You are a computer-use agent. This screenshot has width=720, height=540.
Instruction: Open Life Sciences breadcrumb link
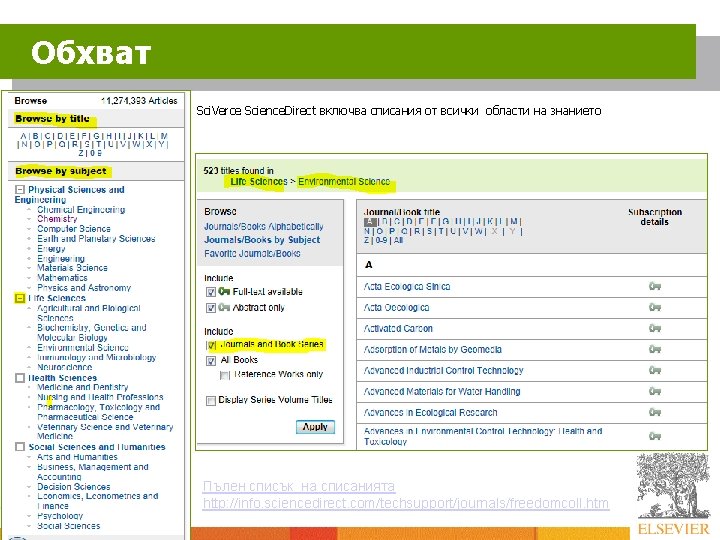pos(259,182)
